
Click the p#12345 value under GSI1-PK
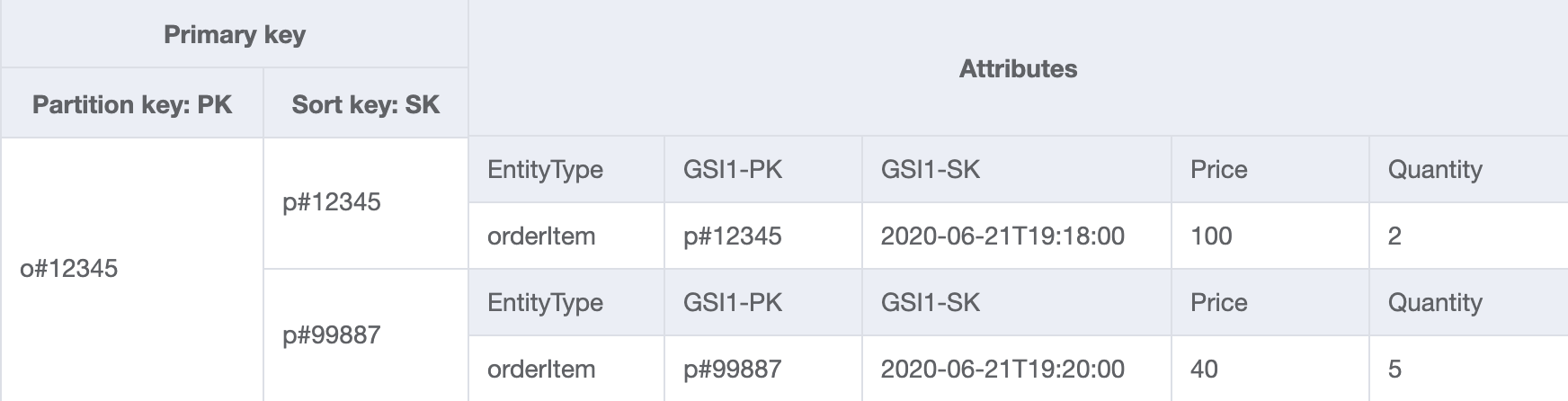(733, 236)
